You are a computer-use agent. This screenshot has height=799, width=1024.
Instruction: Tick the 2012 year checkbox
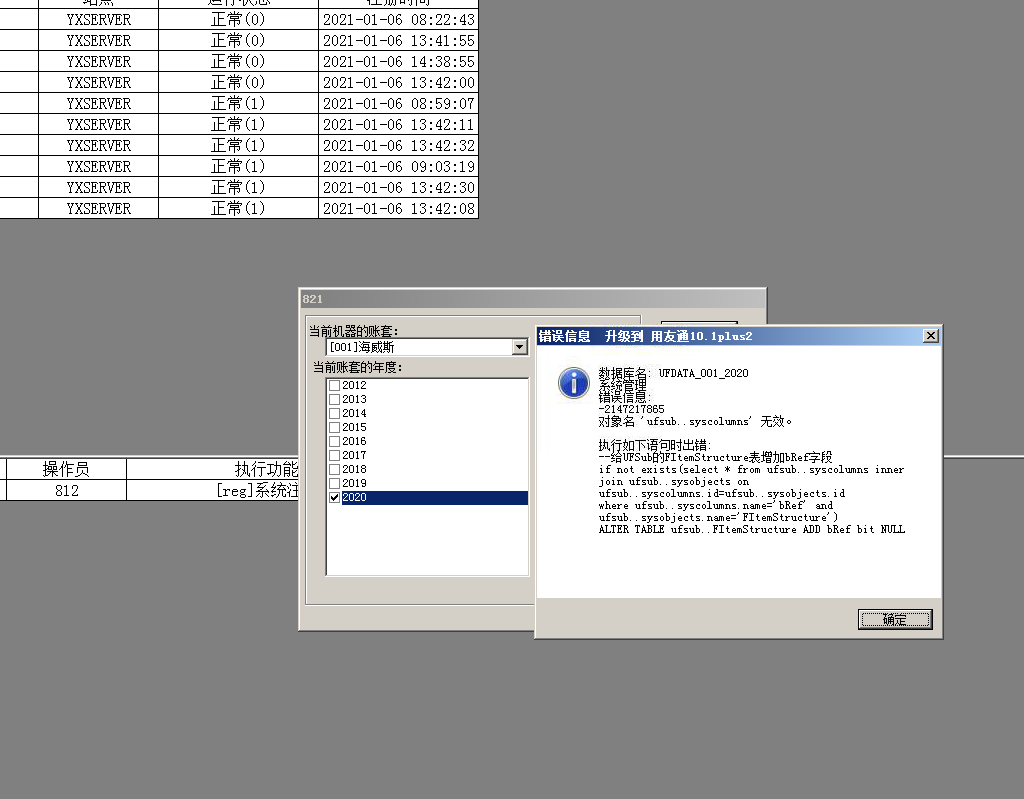pyautogui.click(x=334, y=385)
